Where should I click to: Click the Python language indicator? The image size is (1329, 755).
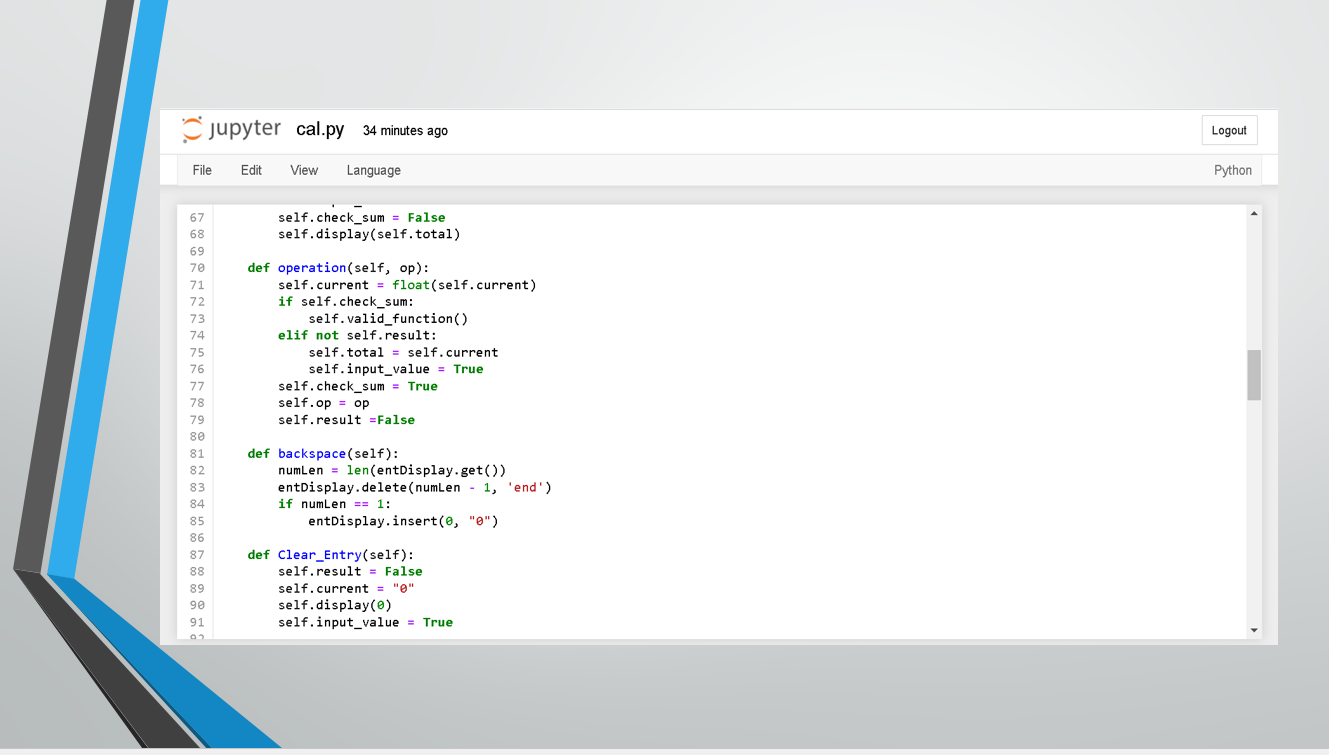tap(1233, 170)
